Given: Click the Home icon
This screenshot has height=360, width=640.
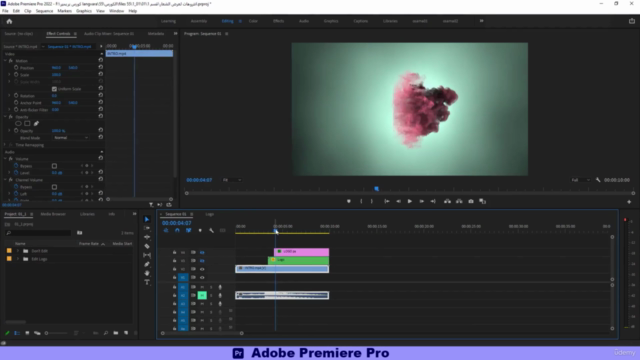Looking at the screenshot, I should click(9, 21).
